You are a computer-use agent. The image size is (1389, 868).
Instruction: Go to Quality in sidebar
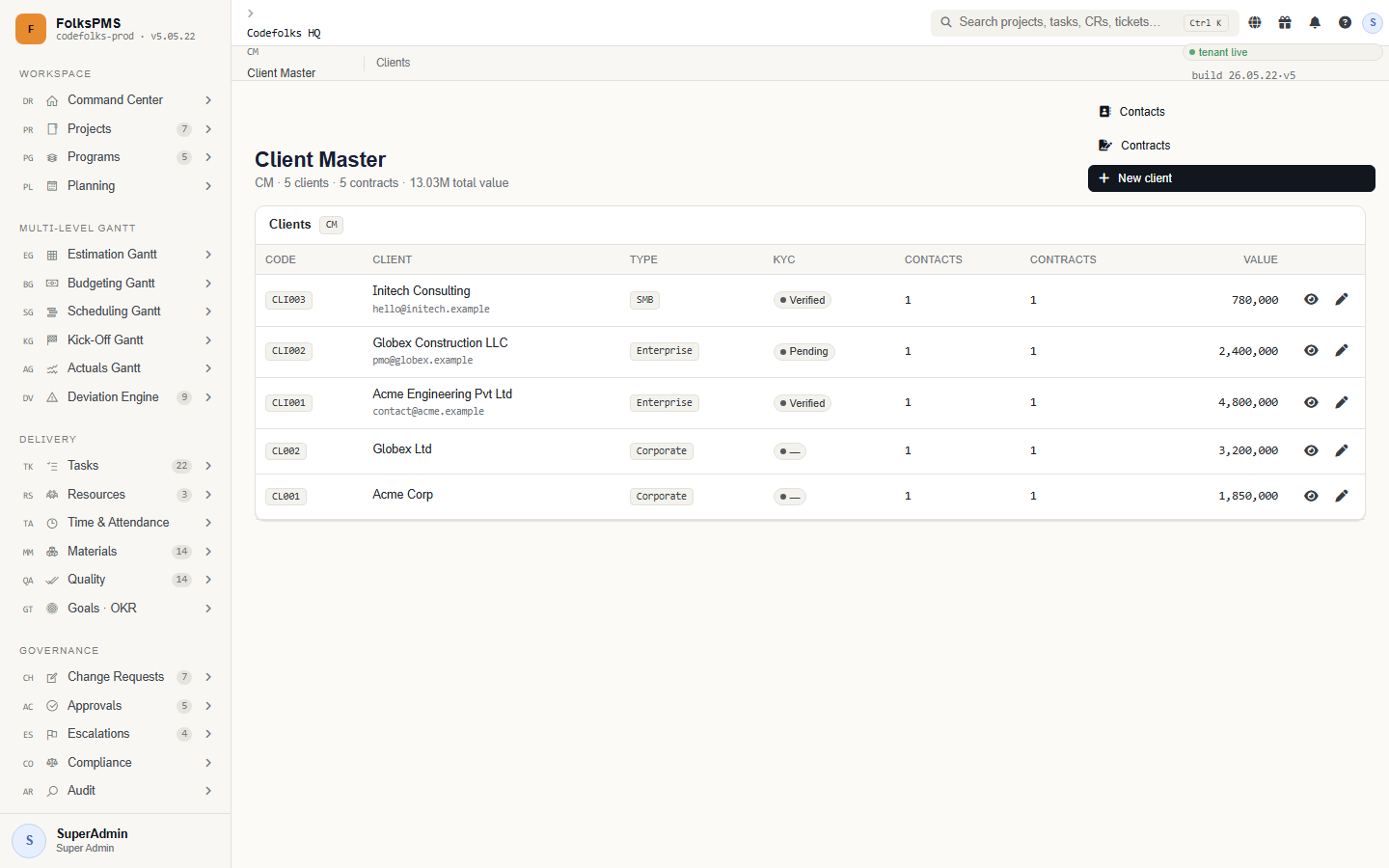click(116, 580)
